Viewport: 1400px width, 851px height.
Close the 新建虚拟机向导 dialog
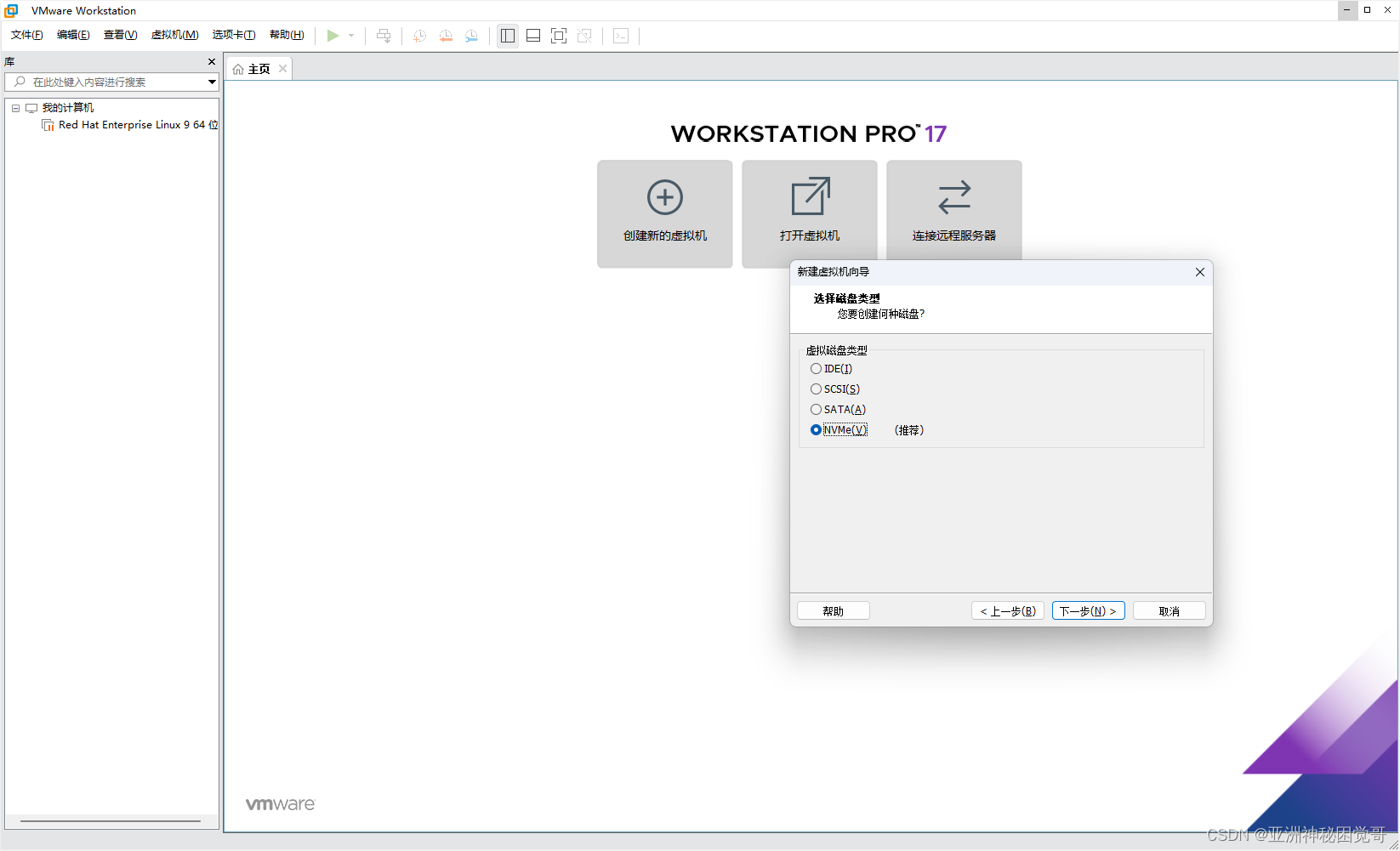click(x=1200, y=272)
